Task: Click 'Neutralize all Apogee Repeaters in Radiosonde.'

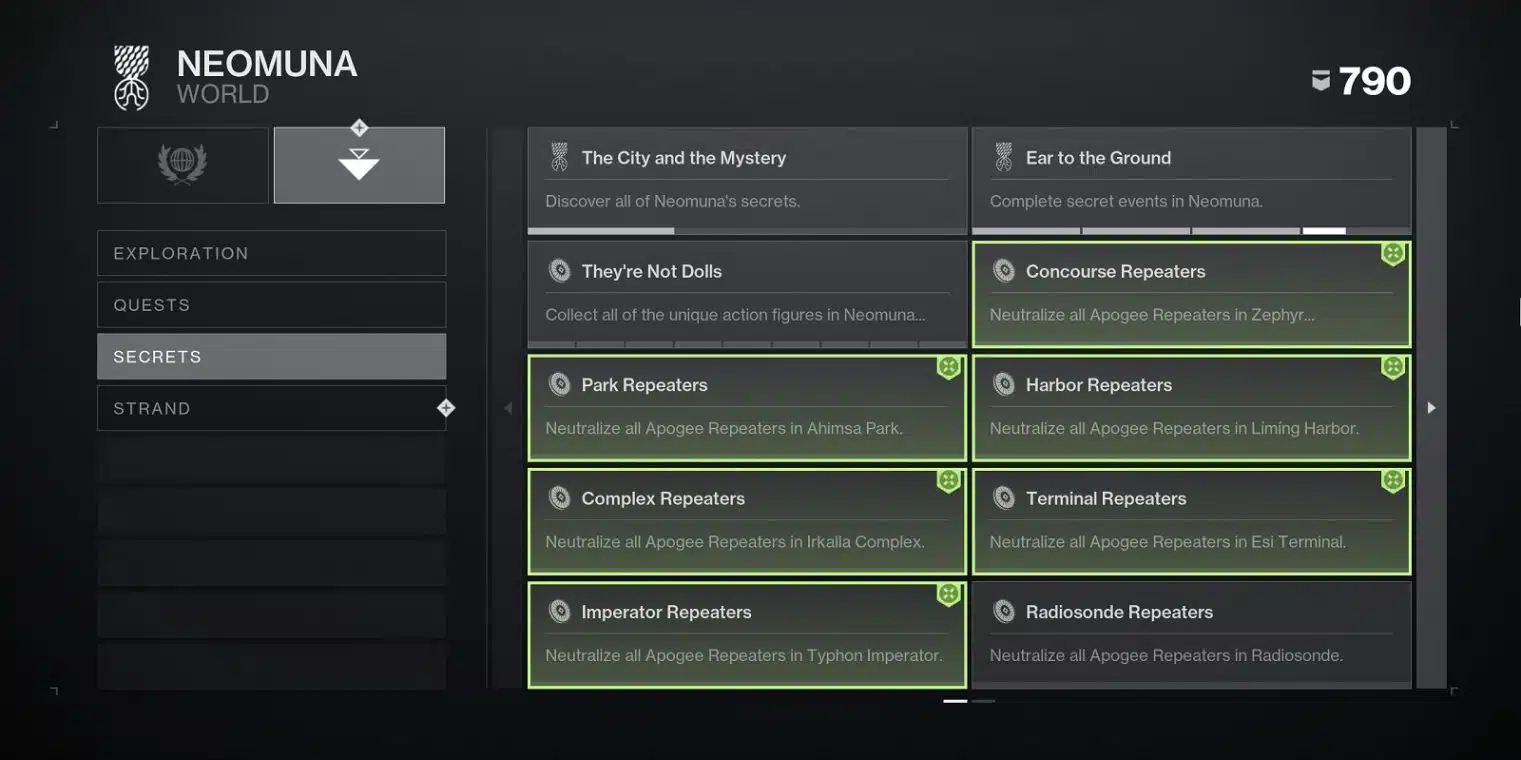Action: tap(1166, 655)
